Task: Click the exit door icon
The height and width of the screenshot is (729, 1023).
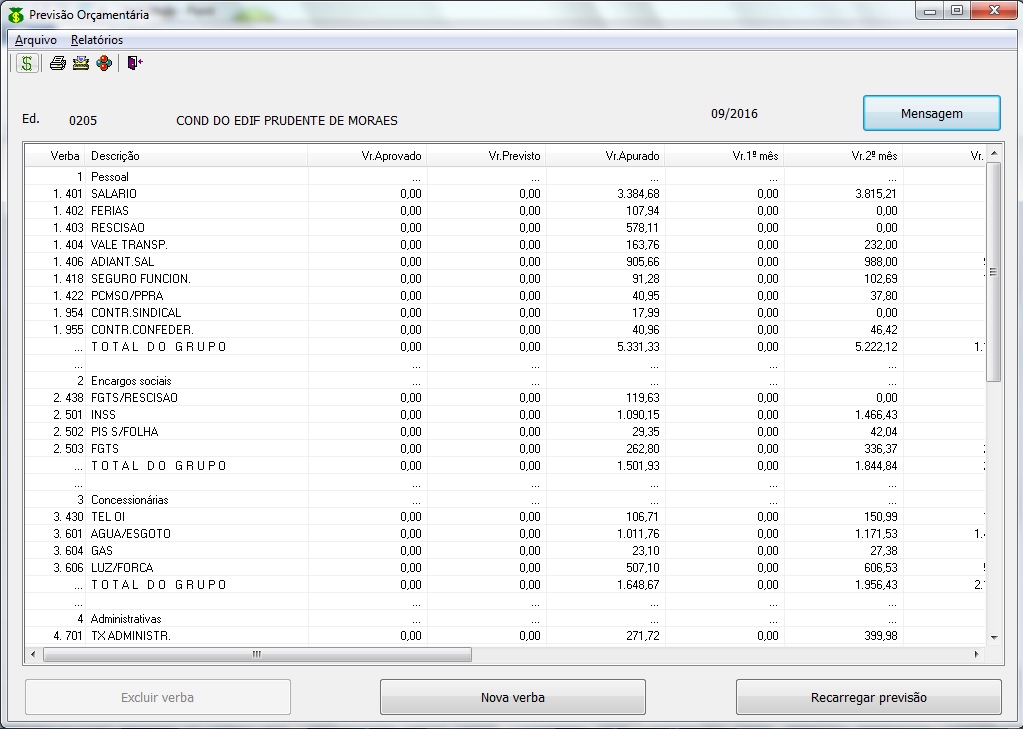Action: point(135,63)
